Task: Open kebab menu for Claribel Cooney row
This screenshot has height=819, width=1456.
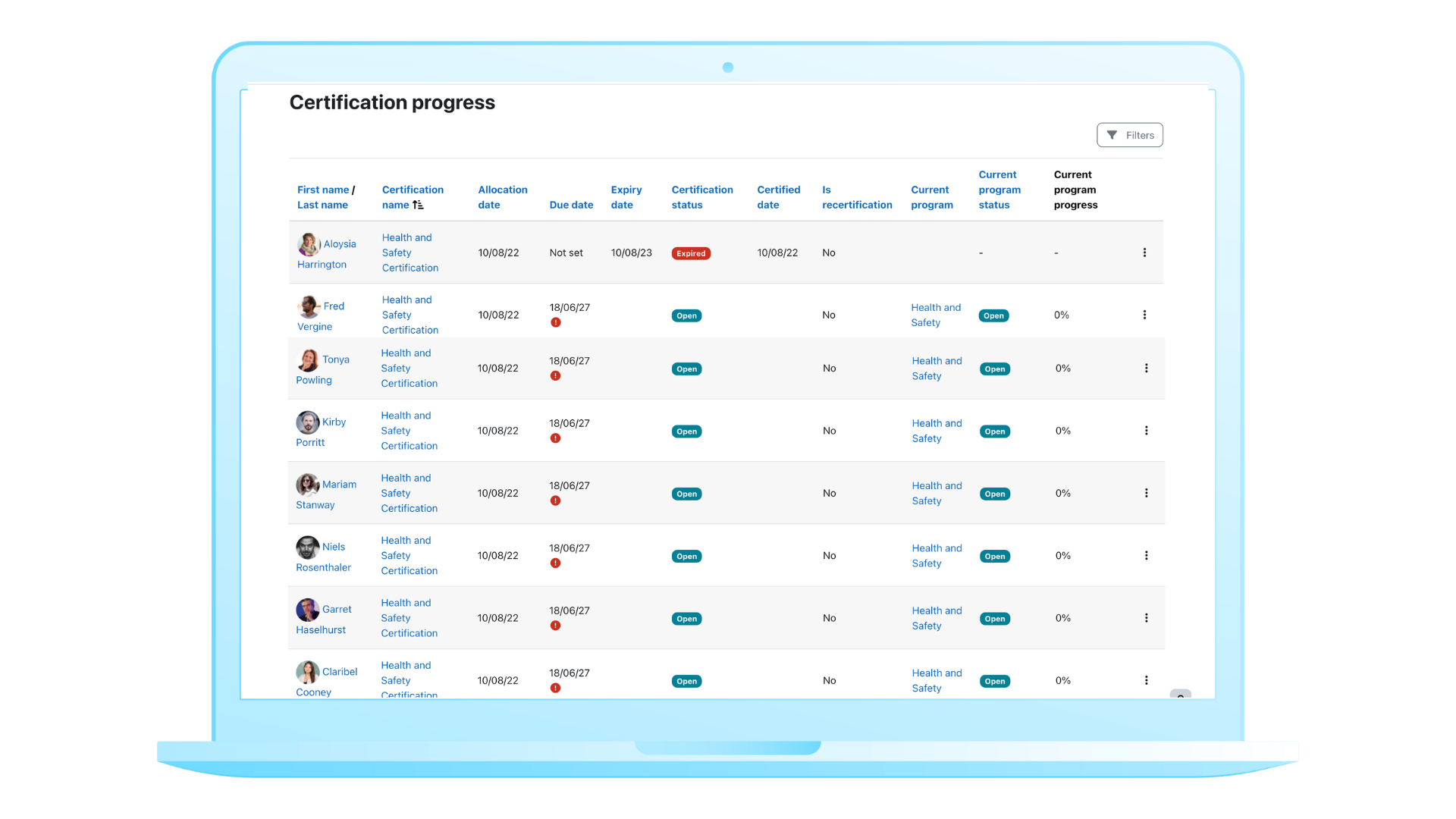Action: [1146, 680]
